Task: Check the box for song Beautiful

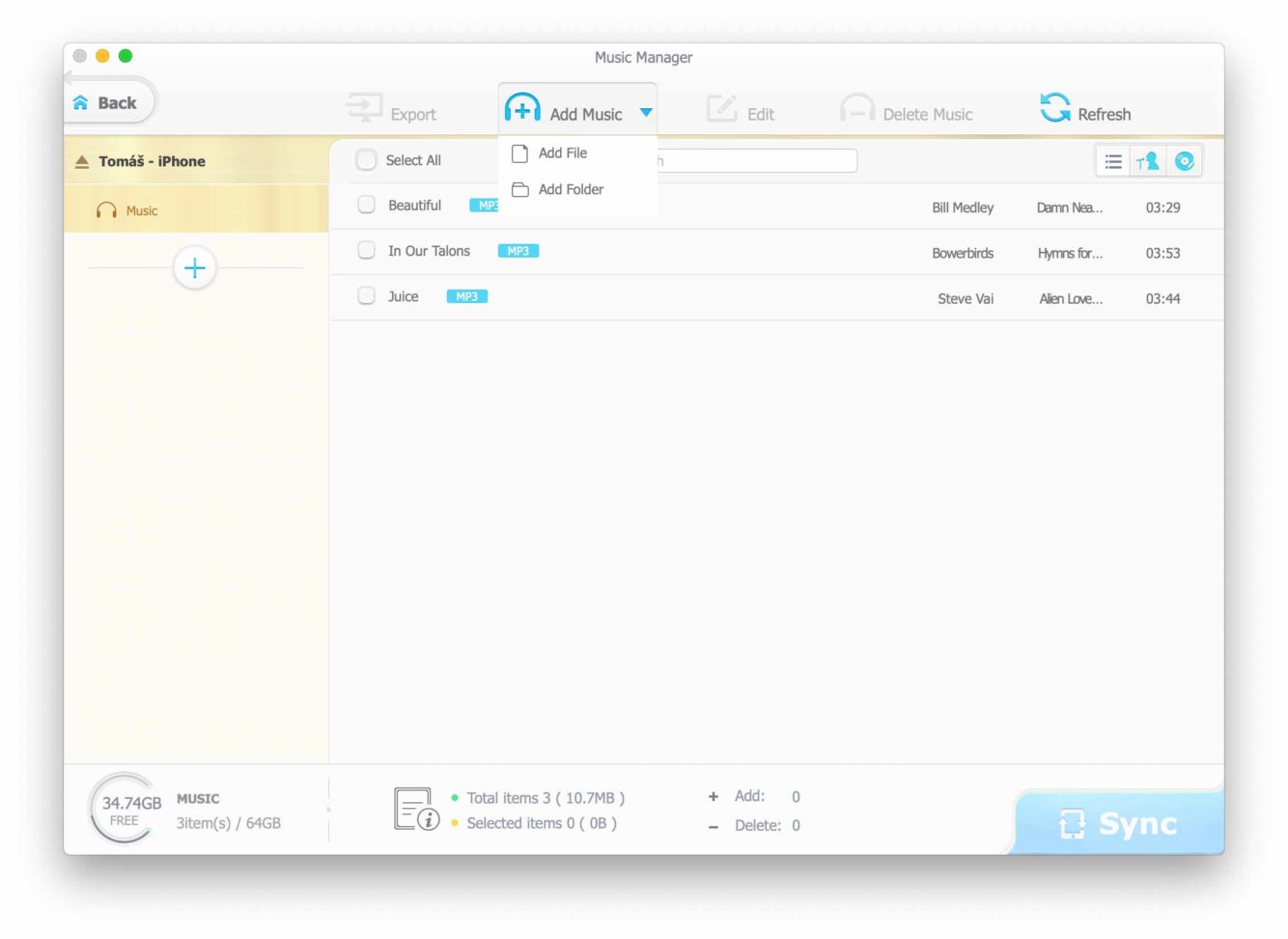Action: (366, 205)
